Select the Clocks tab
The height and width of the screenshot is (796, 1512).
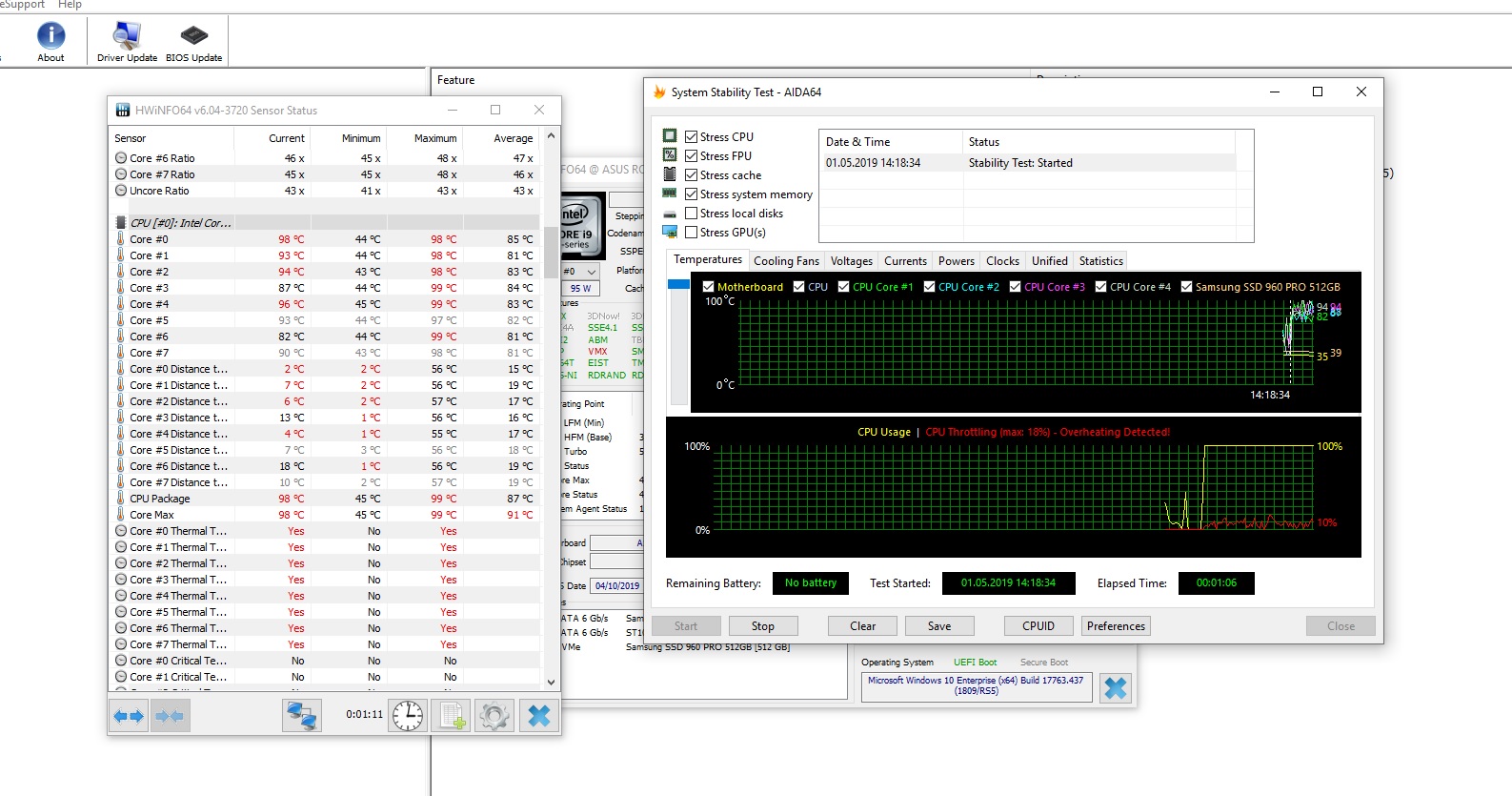(1002, 261)
